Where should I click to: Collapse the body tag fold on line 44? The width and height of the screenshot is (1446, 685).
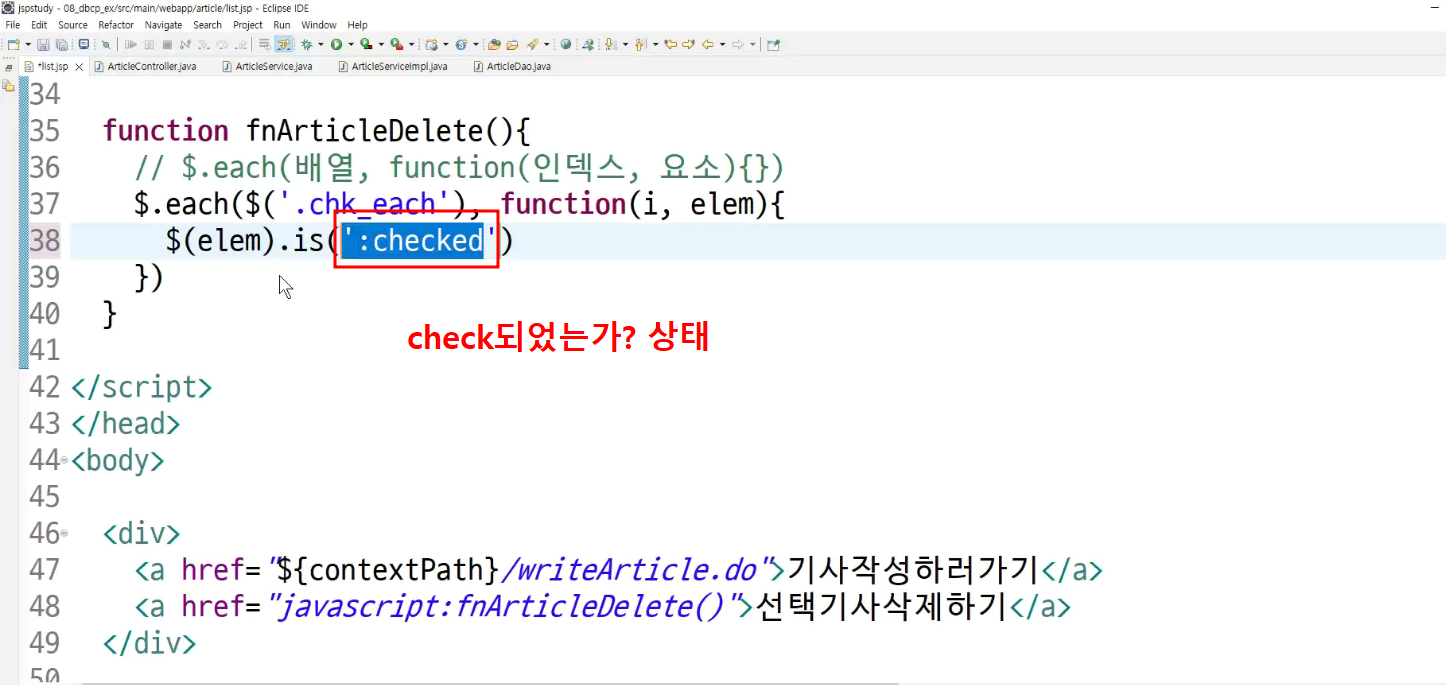point(65,460)
